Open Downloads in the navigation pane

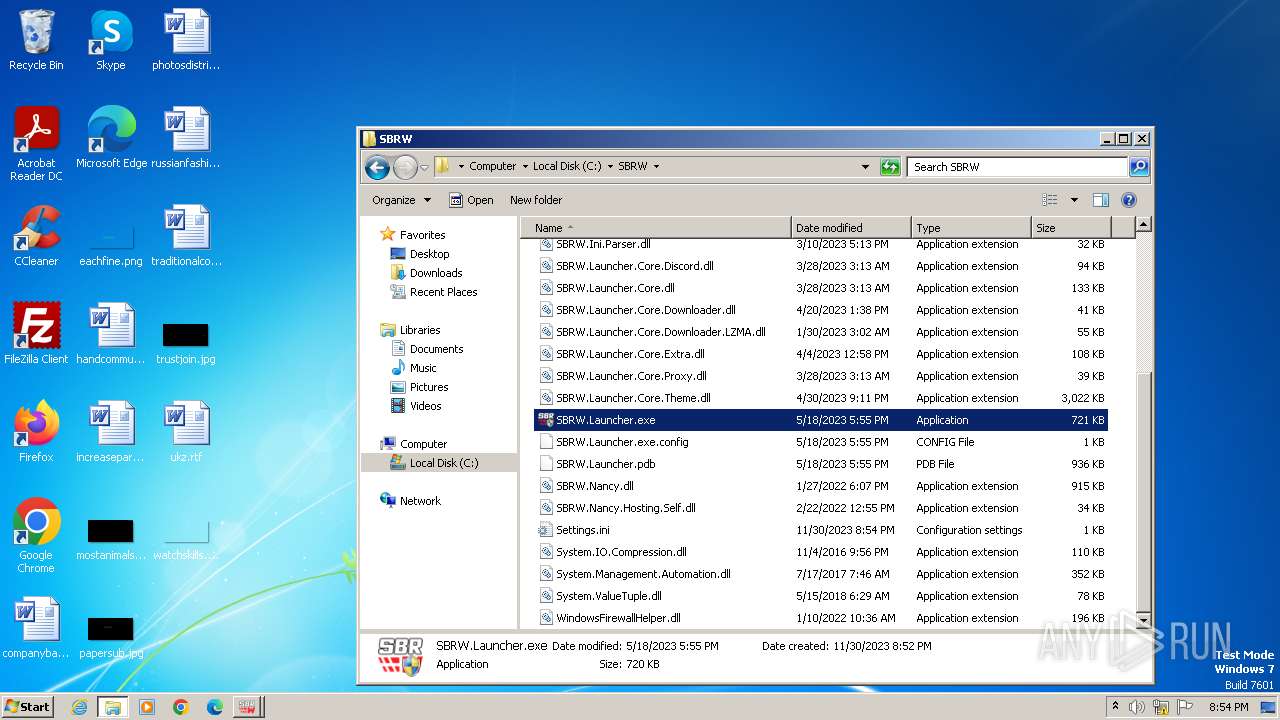point(436,273)
